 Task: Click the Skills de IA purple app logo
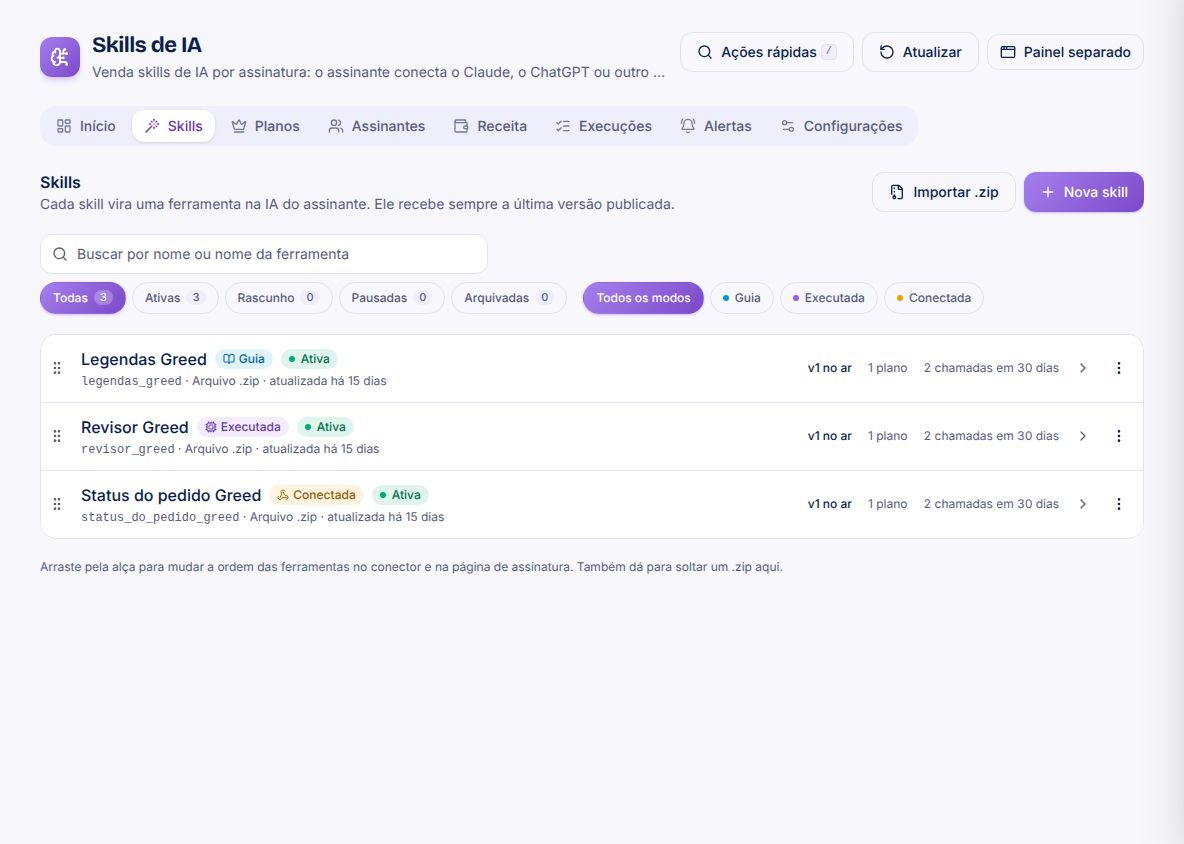(60, 57)
